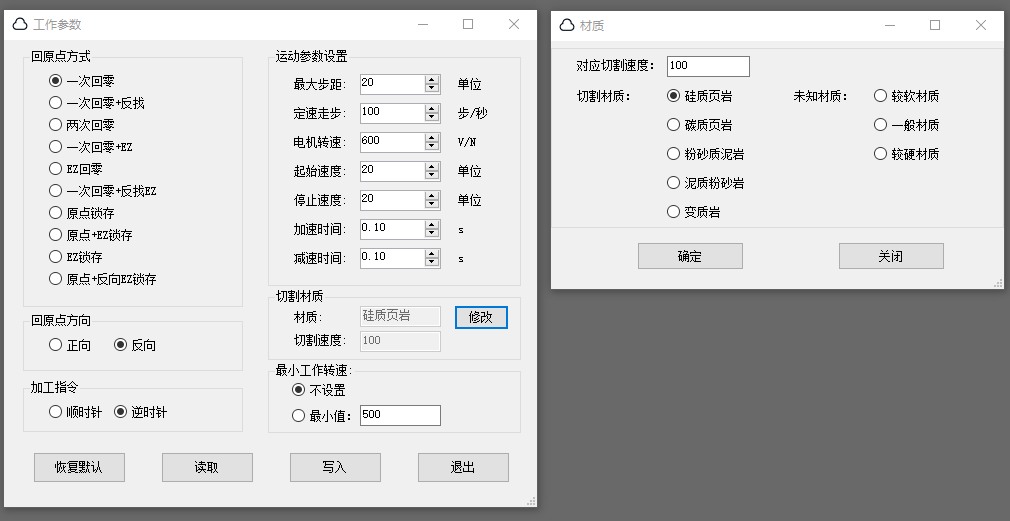Decrease 最大步距 with down arrow
Image resolution: width=1010 pixels, height=521 pixels.
432,89
